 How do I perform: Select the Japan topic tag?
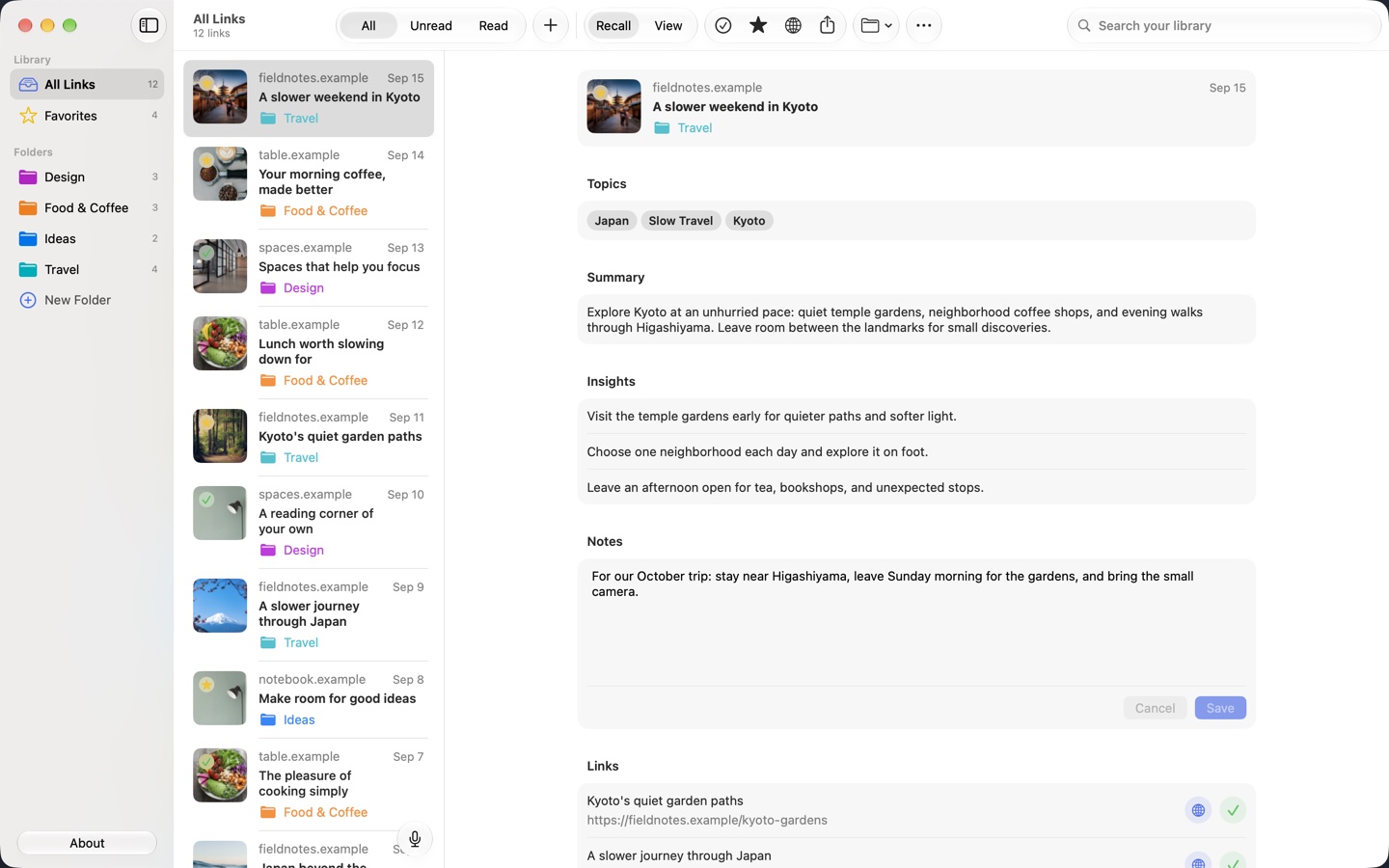(x=612, y=221)
